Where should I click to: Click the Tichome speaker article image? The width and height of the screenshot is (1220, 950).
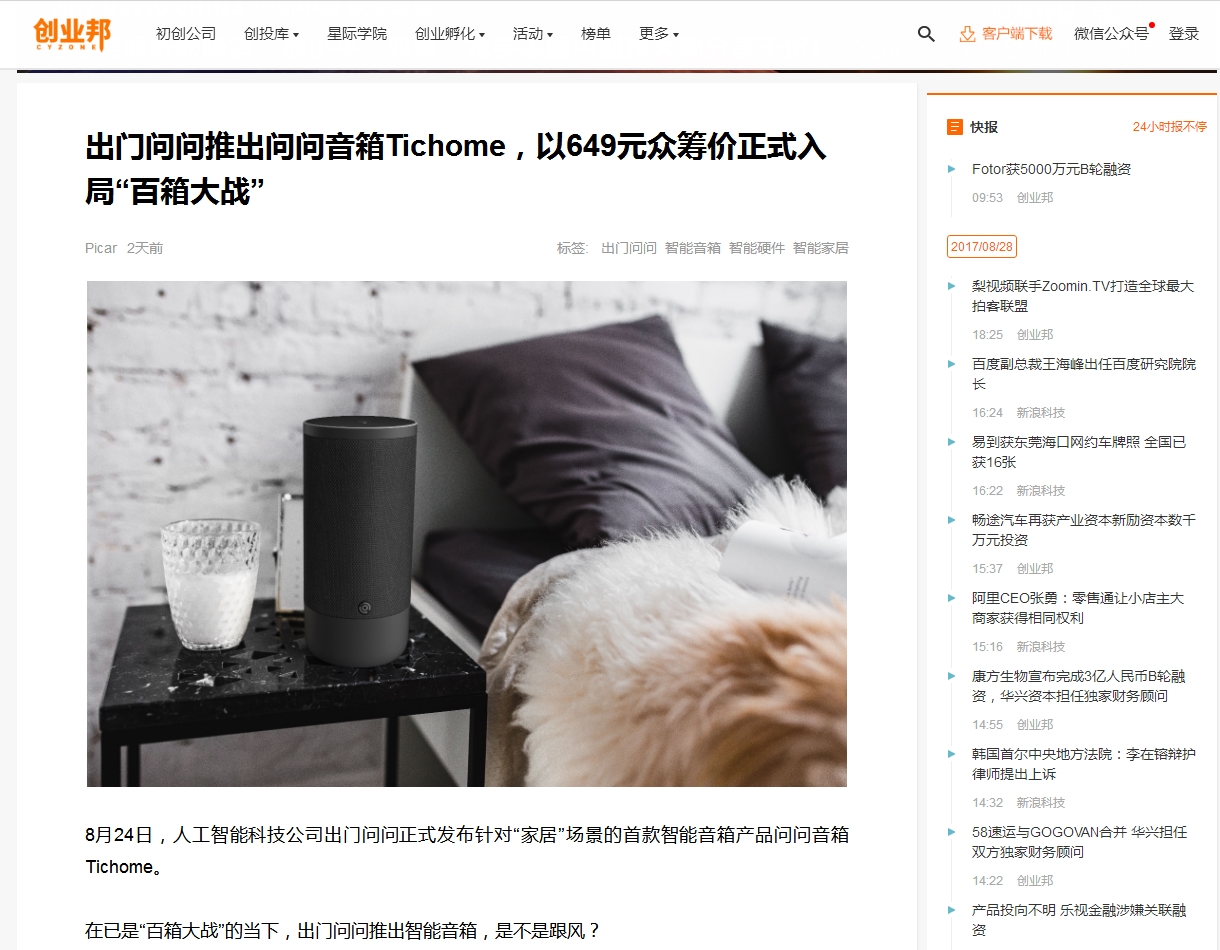[x=467, y=534]
